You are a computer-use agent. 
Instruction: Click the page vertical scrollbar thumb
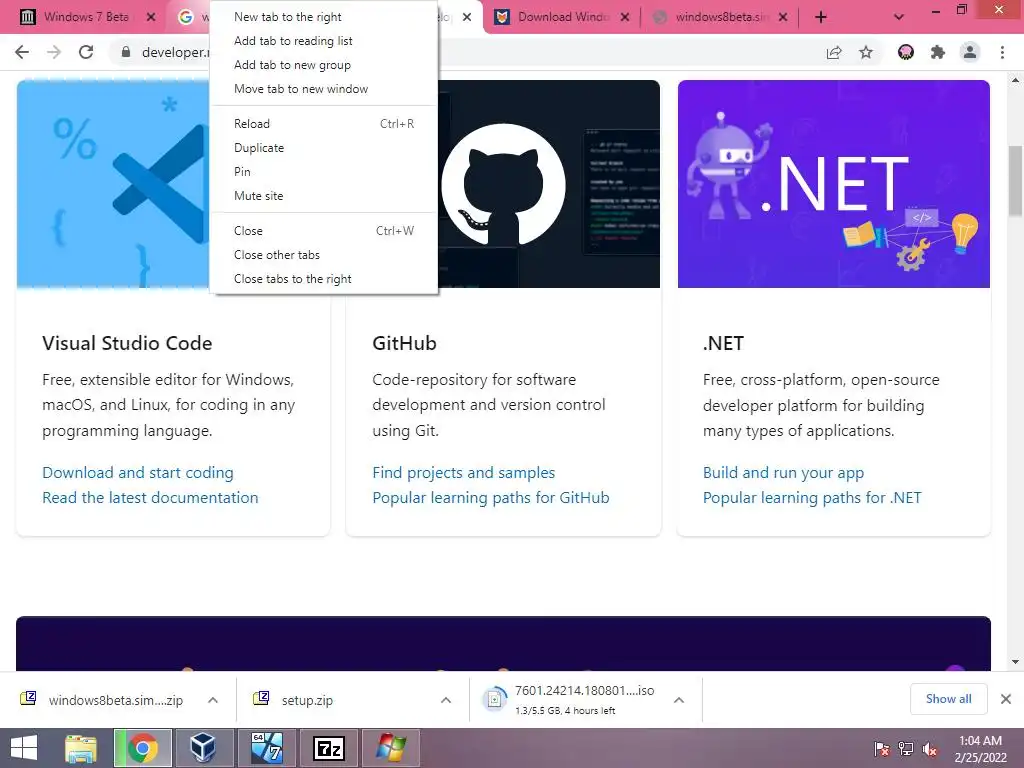pyautogui.click(x=1016, y=181)
